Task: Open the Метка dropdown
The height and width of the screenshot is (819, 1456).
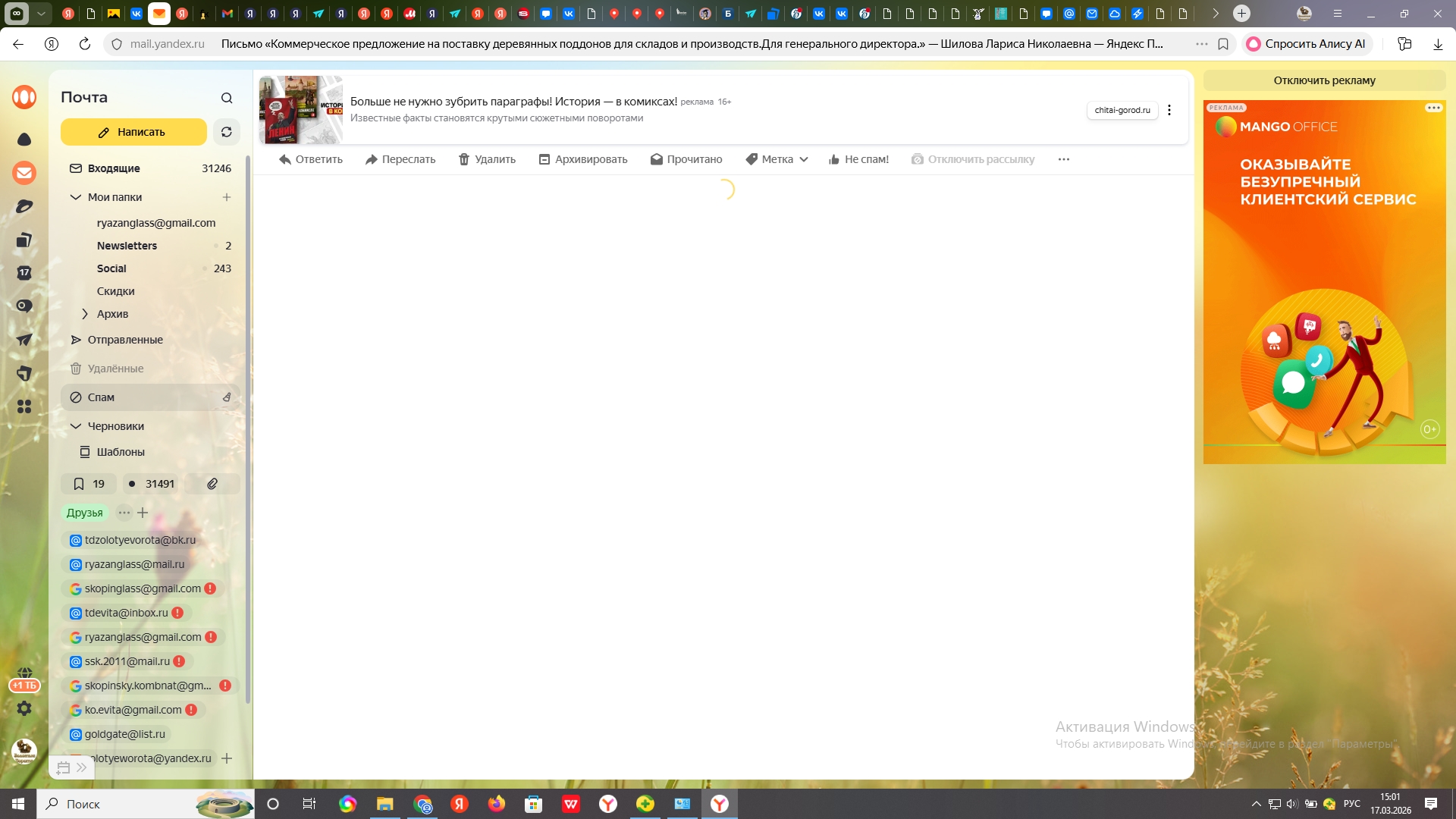Action: [777, 159]
